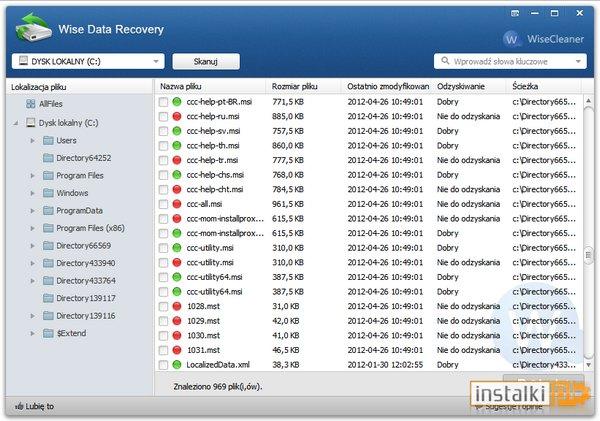This screenshot has width=600, height=421.
Task: Click the Users folder icon
Action: tap(48, 140)
